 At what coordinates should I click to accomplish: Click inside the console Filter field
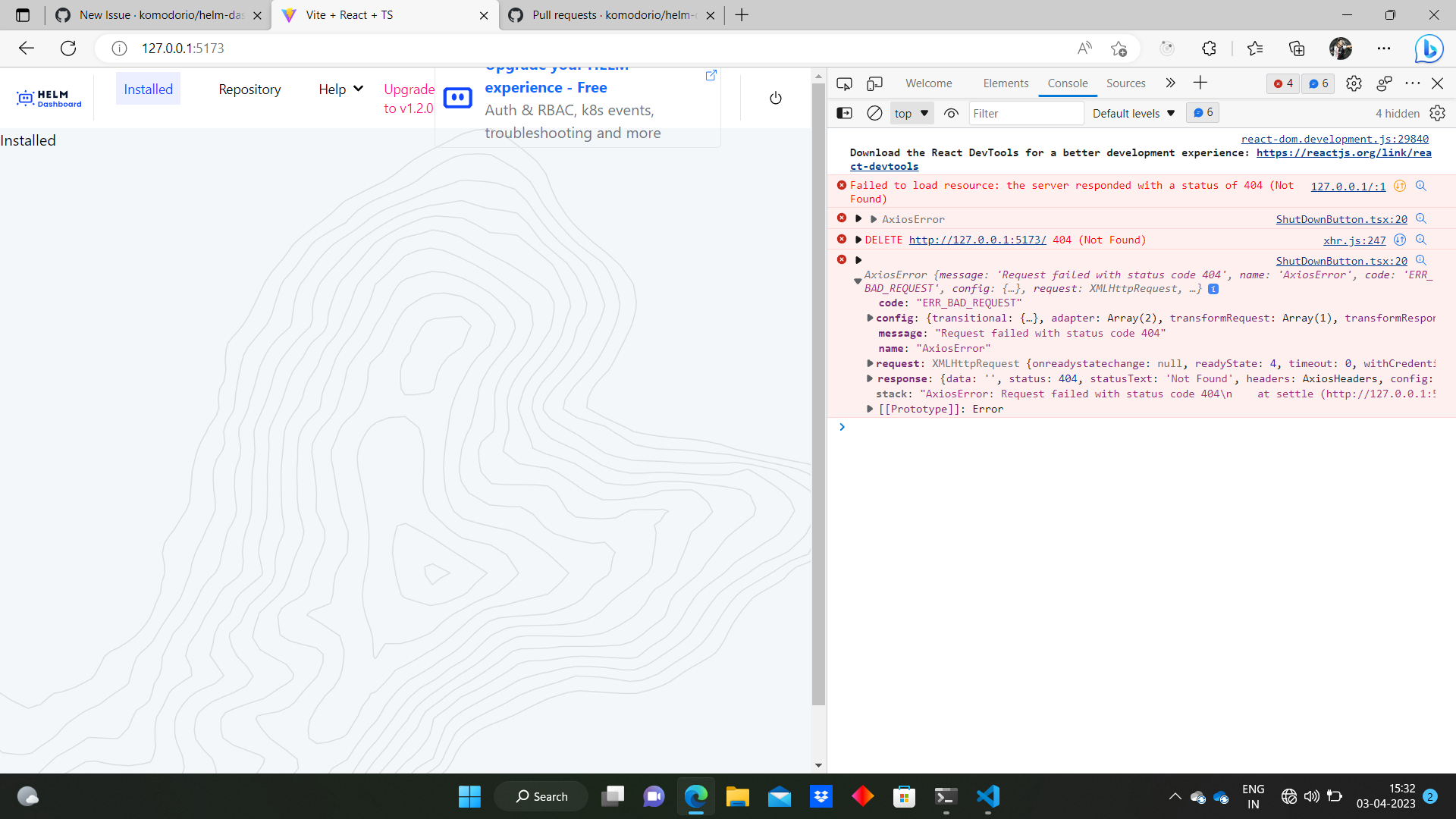point(1026,112)
